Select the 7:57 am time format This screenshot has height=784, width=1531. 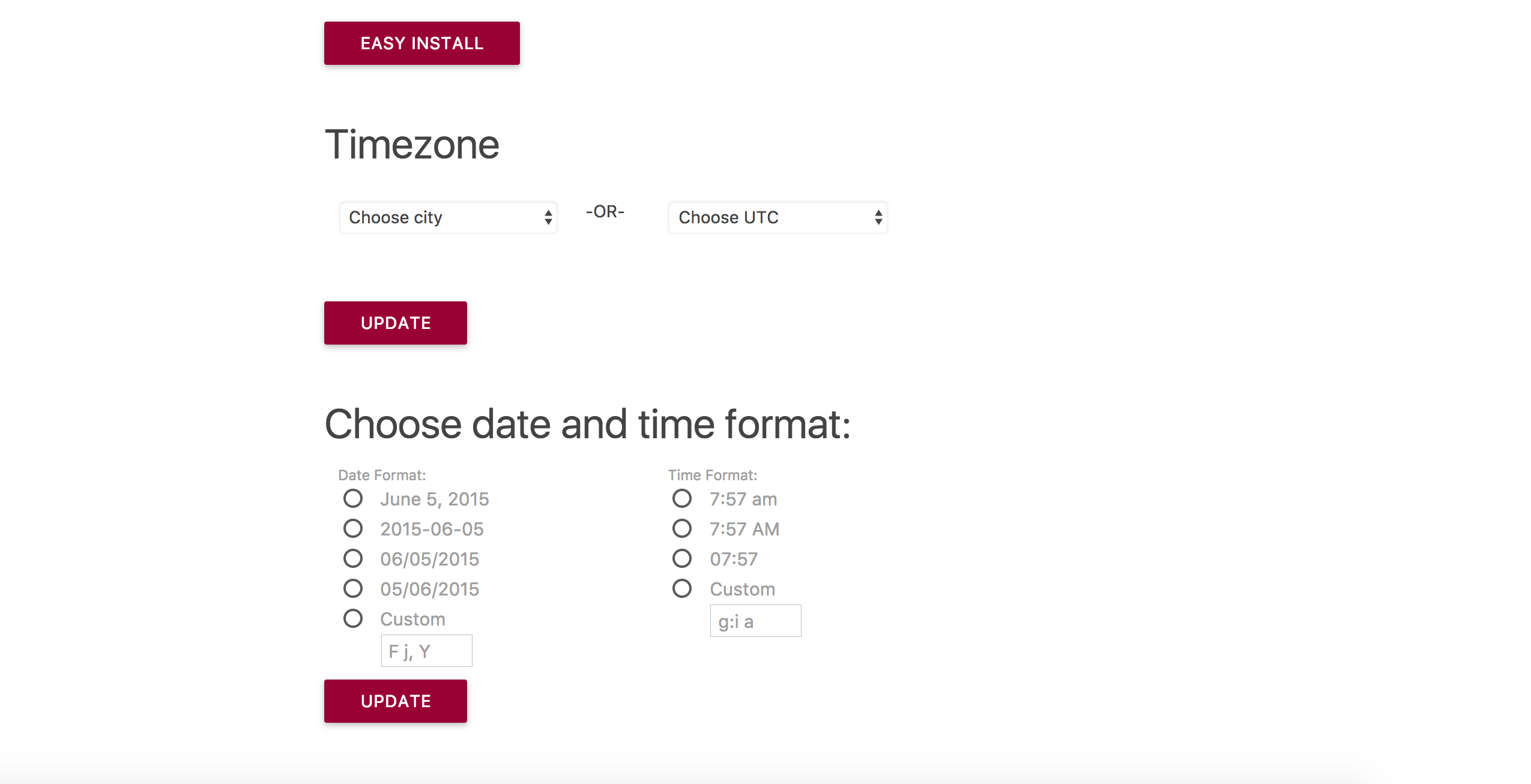coord(682,498)
